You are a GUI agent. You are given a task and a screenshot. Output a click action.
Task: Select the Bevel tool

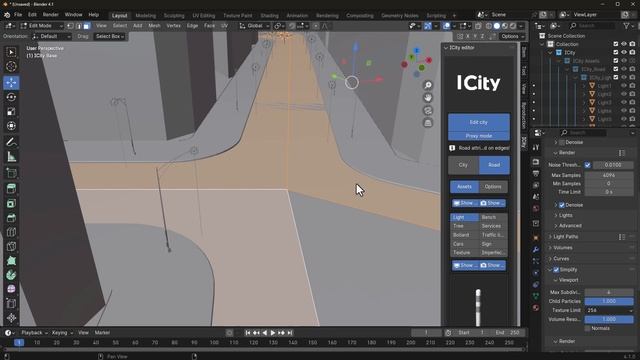pyautogui.click(x=11, y=218)
